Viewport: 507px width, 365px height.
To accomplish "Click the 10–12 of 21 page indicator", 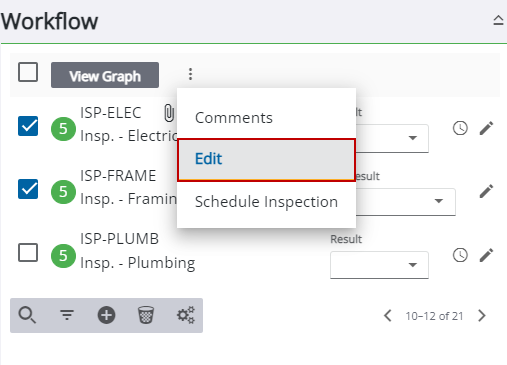I will click(x=434, y=316).
